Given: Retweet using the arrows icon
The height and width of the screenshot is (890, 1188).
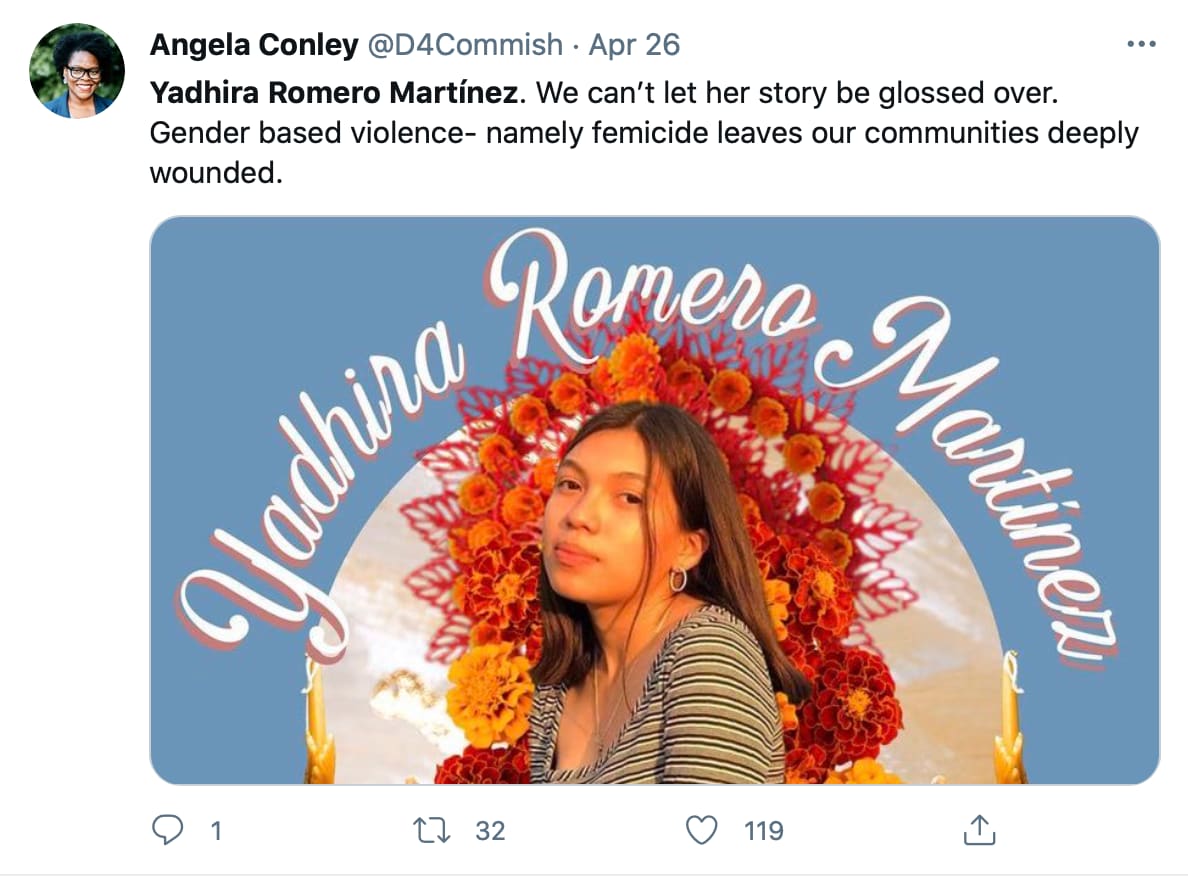Looking at the screenshot, I should (x=431, y=830).
